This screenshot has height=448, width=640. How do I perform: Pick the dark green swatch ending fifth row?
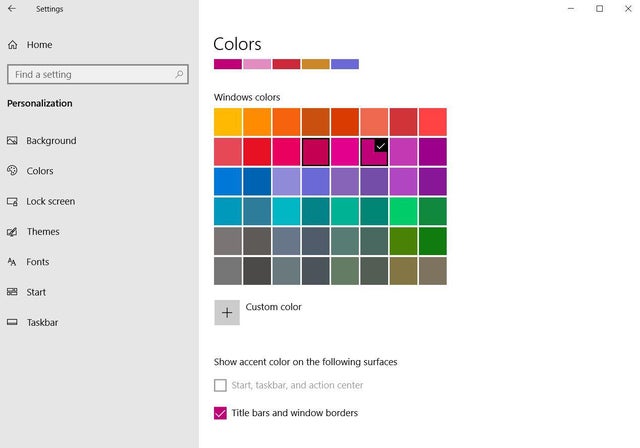433,241
